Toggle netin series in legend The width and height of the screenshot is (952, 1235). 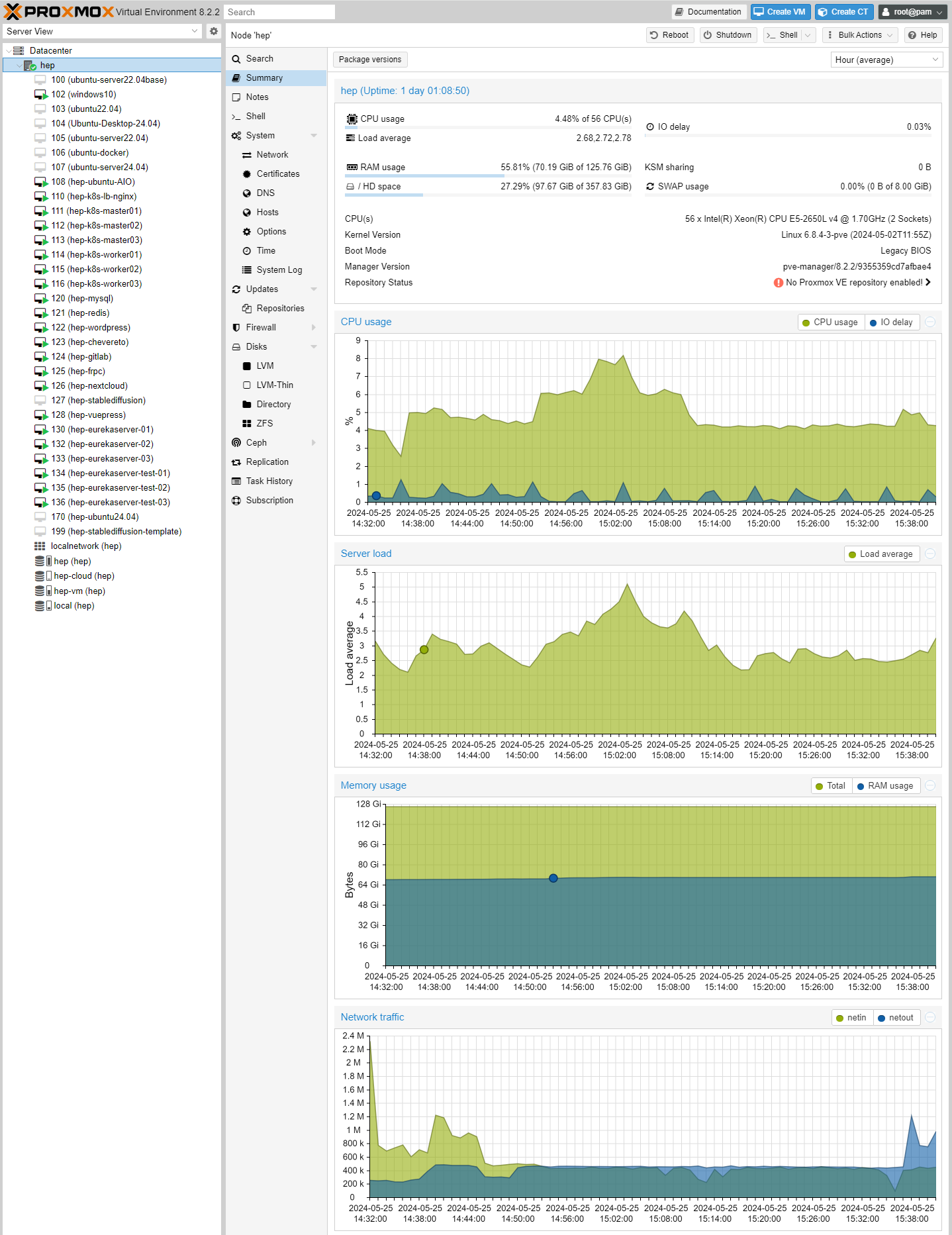point(852,1018)
